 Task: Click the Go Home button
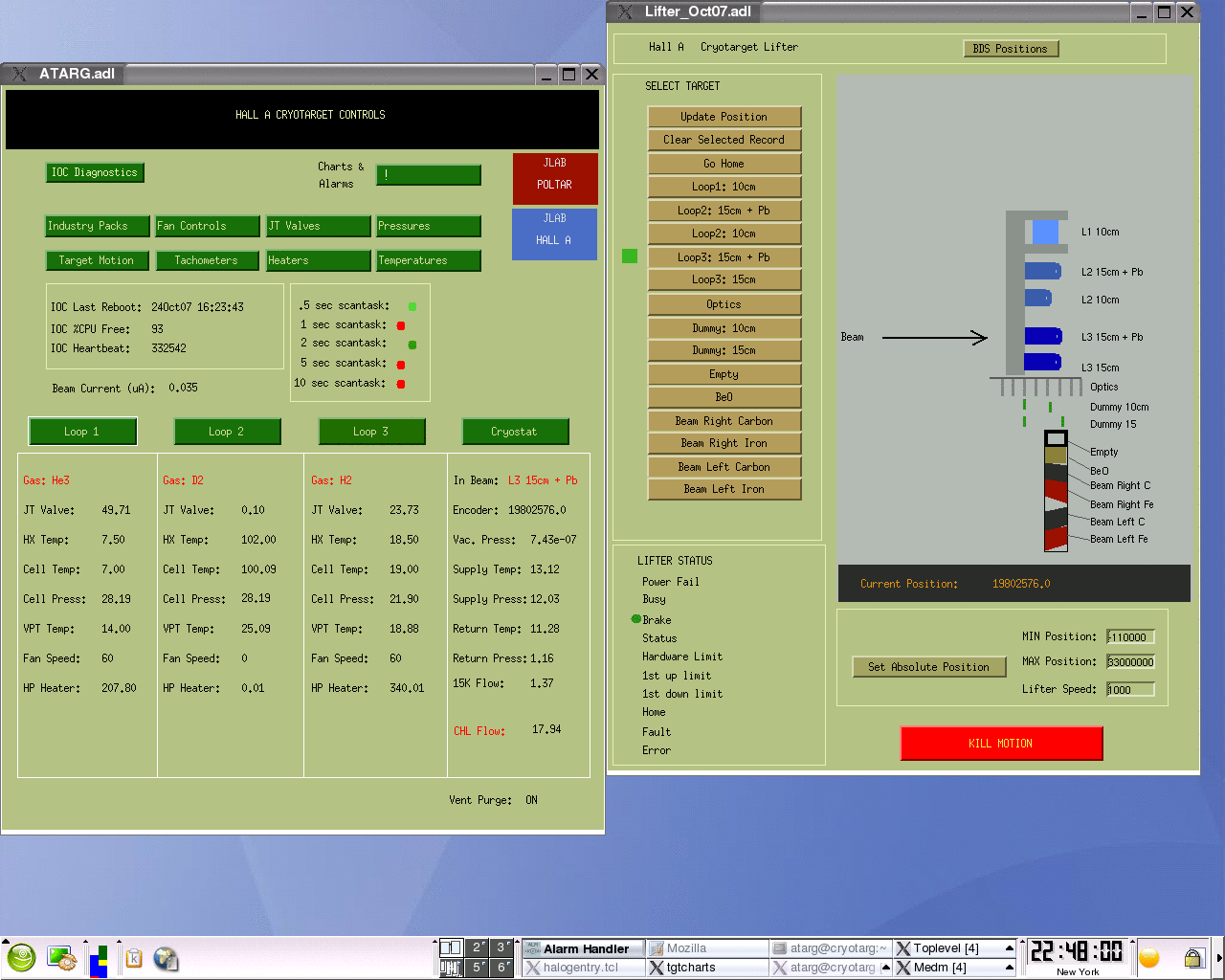point(724,164)
